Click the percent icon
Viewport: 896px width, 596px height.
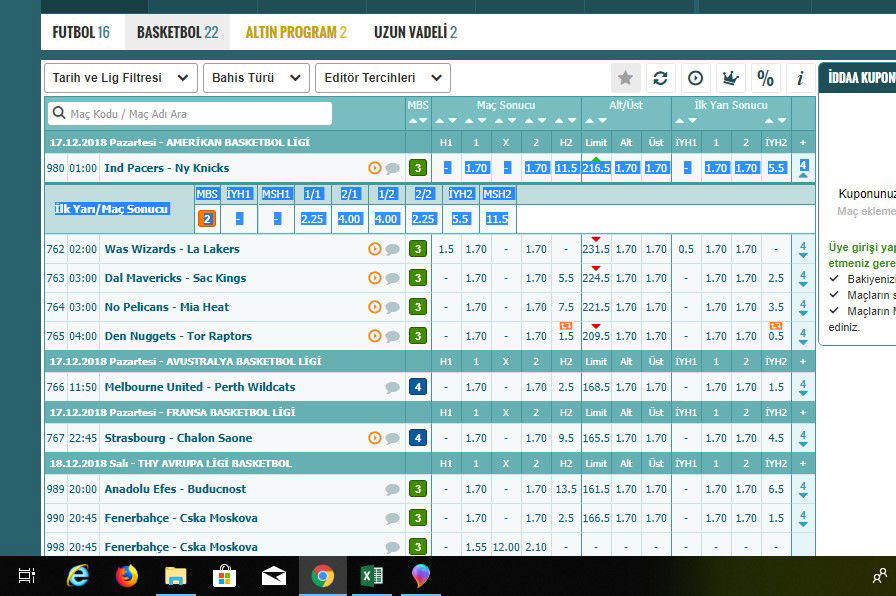[x=765, y=78]
